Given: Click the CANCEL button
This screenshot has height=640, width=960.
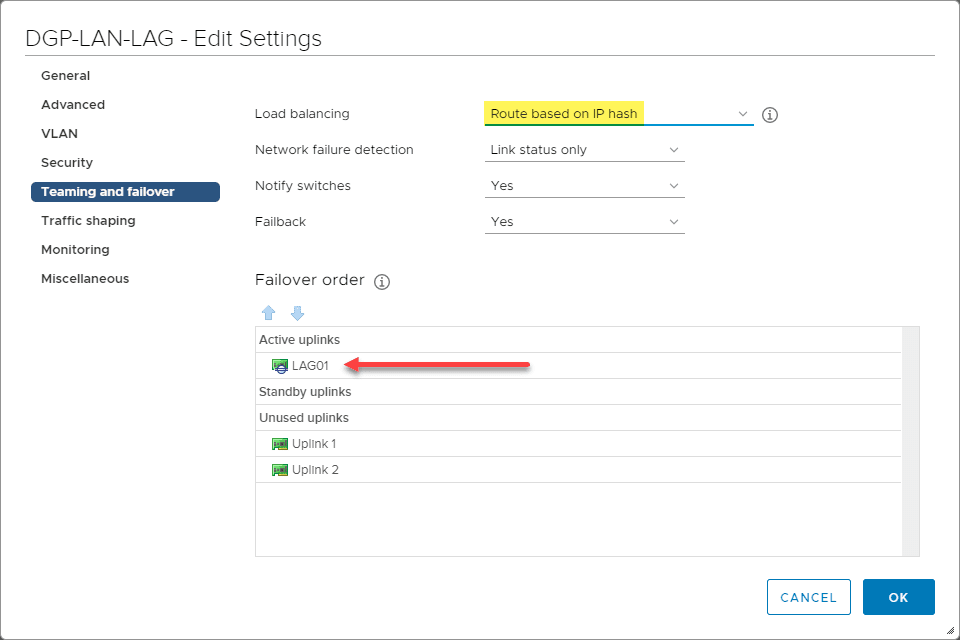Looking at the screenshot, I should (808, 597).
